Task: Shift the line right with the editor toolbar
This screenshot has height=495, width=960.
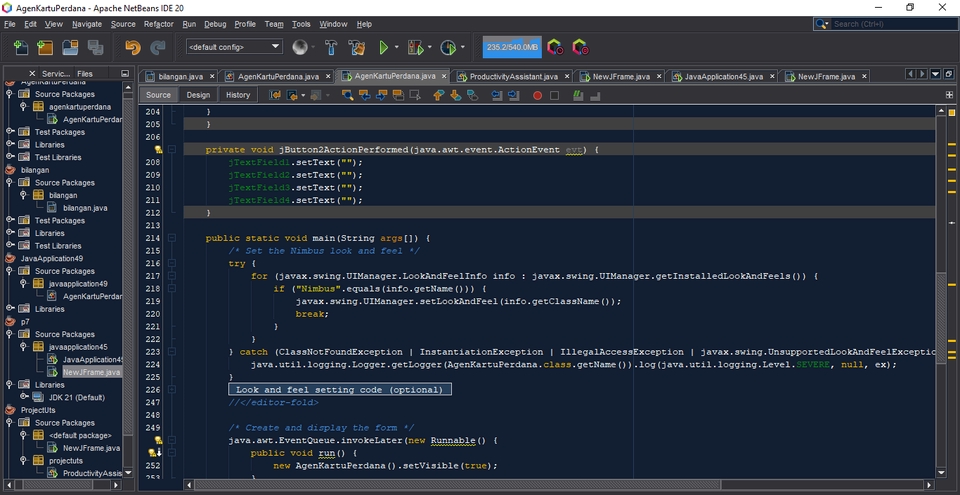Action: click(x=513, y=95)
